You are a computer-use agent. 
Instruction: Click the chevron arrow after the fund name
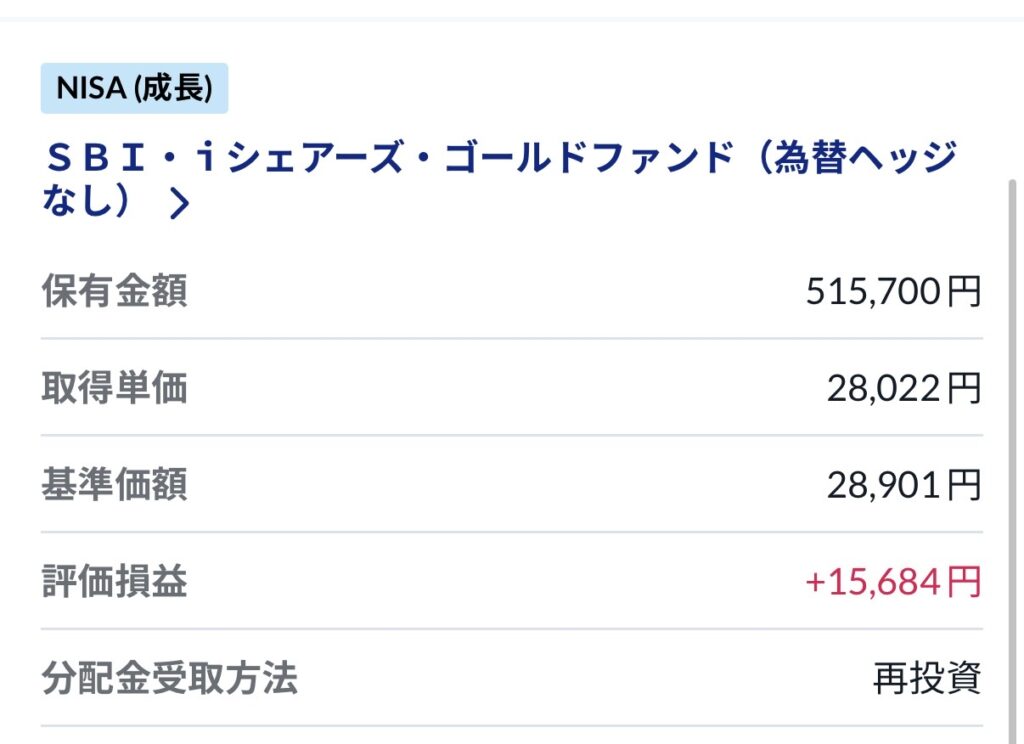[x=179, y=204]
